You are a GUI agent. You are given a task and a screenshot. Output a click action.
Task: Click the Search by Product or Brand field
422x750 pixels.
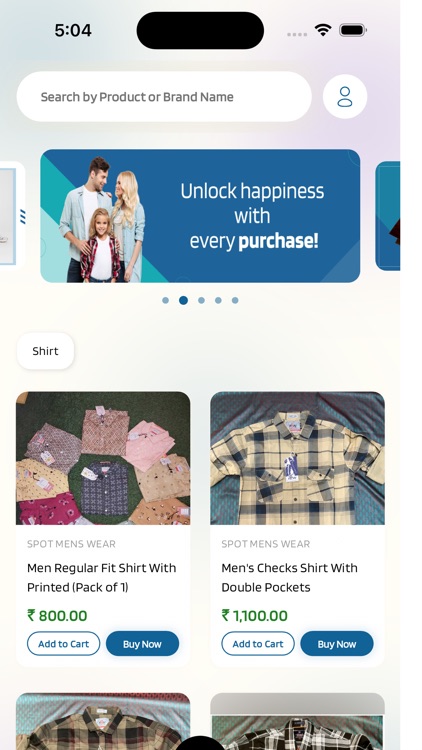[x=164, y=97]
